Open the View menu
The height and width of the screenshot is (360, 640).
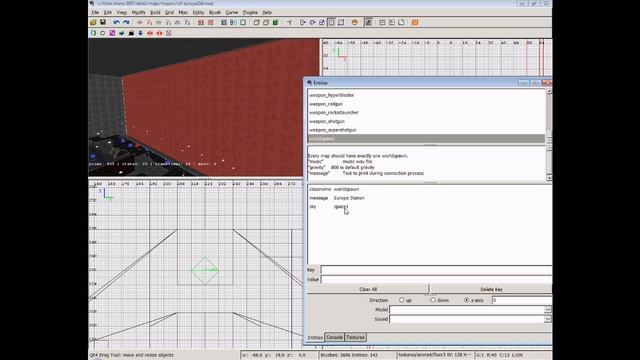pos(122,13)
